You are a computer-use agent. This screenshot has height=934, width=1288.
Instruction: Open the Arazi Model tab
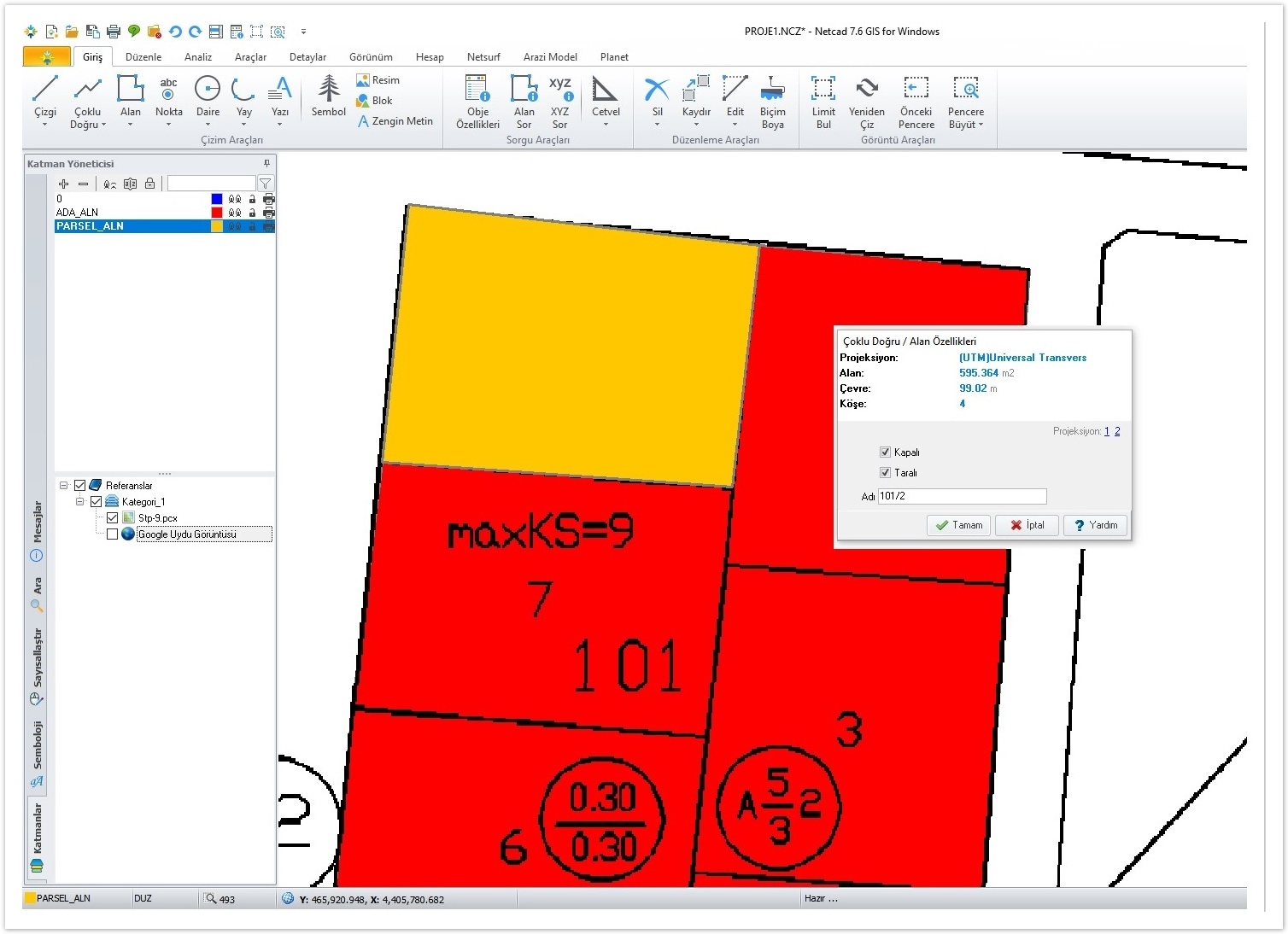550,57
